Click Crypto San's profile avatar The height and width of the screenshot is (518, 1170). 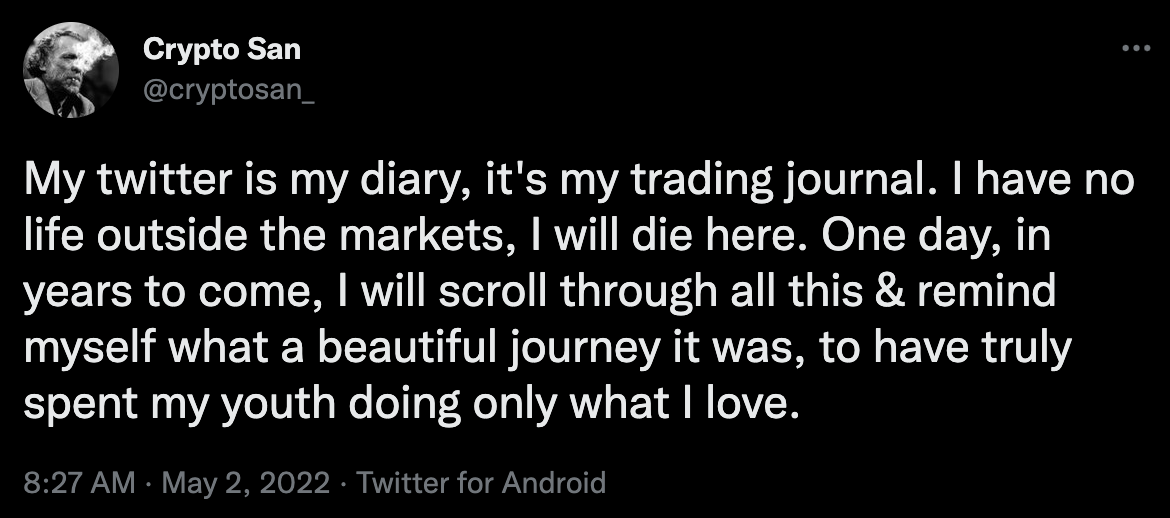(71, 70)
